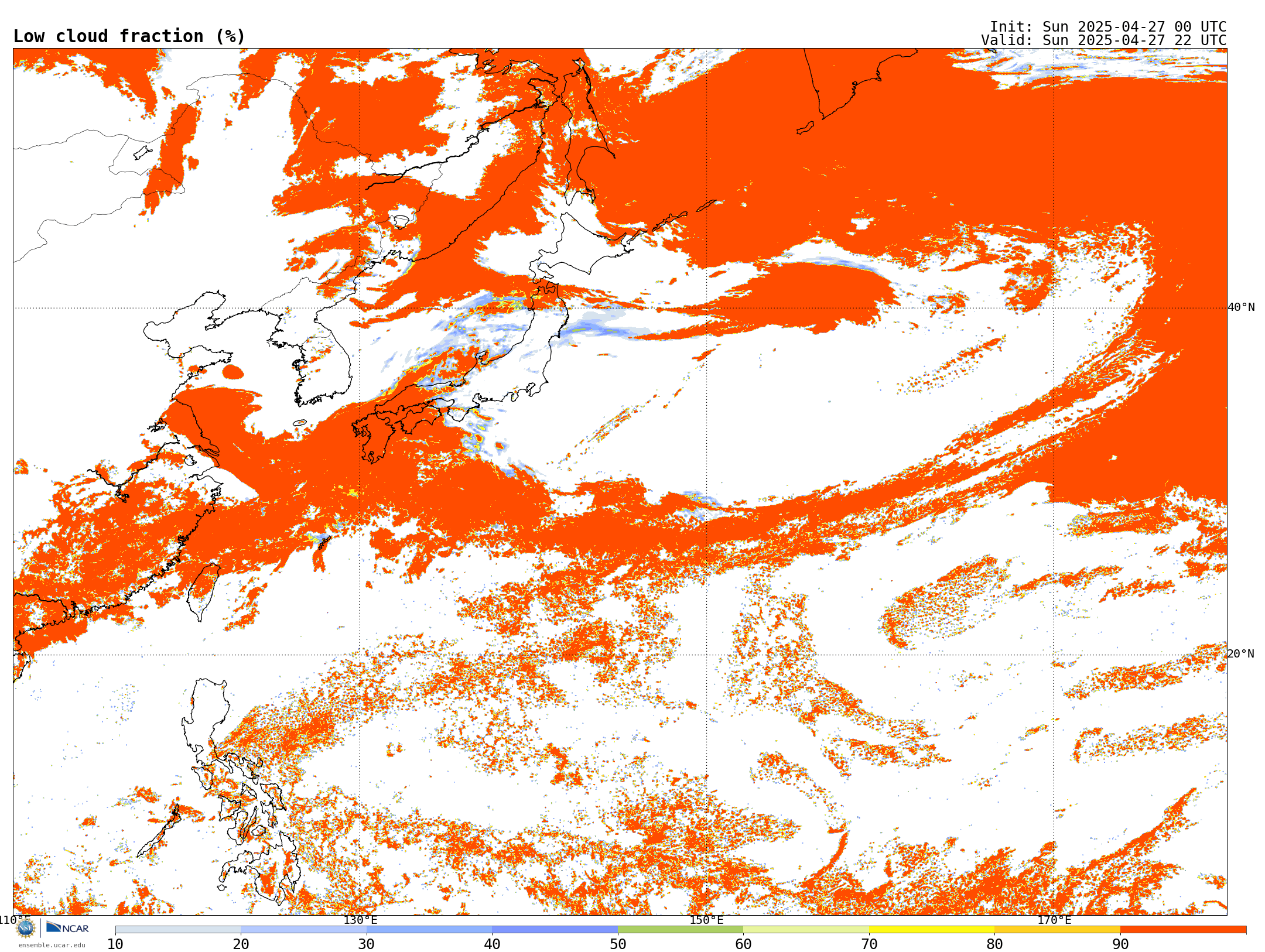Pick the 60-70 pale yellow colorbar swatch
The height and width of the screenshot is (952, 1265).
[806, 930]
